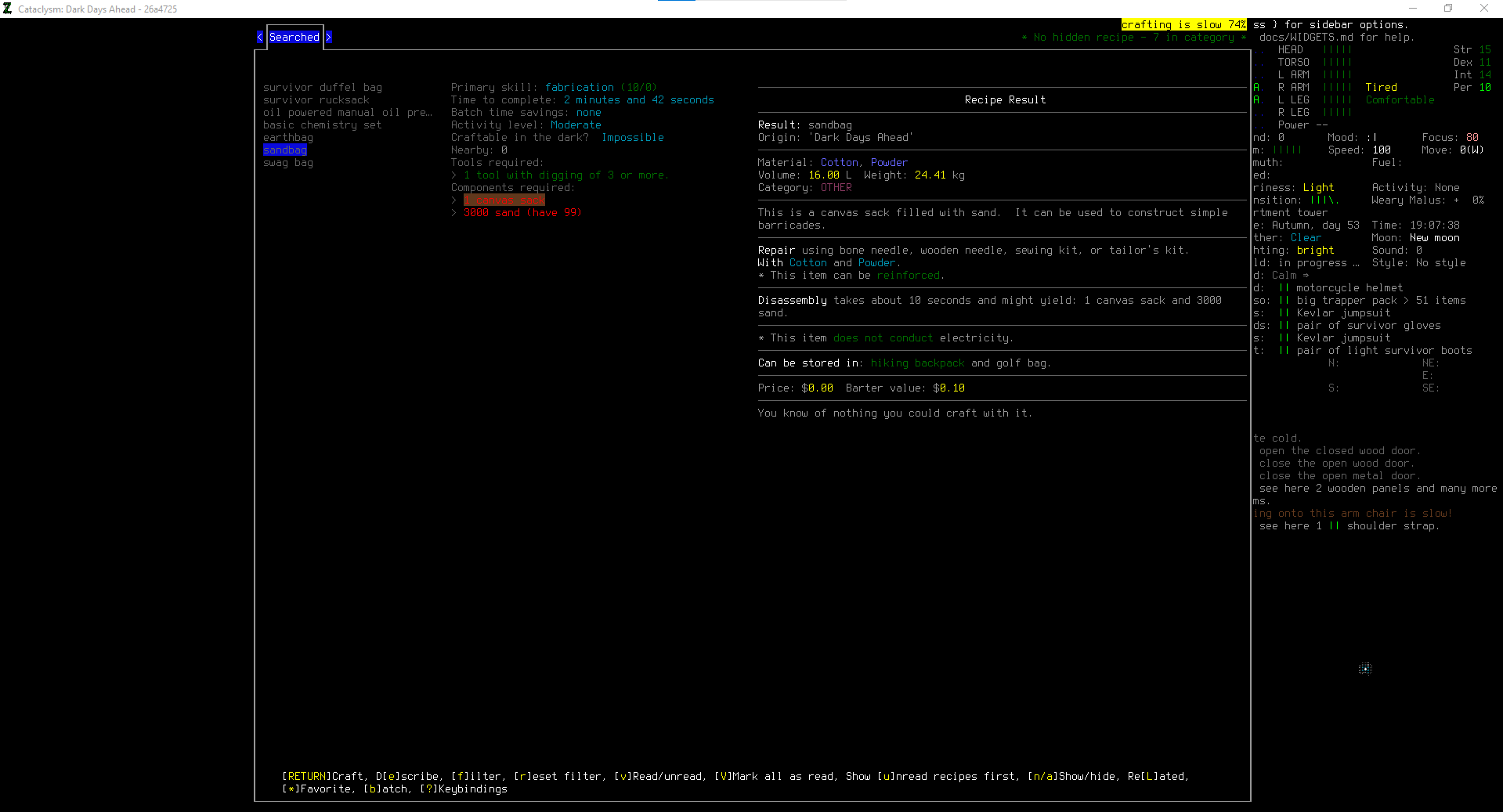The width and height of the screenshot is (1503, 812).
Task: Switch to previous category with the left arrow
Action: 259,37
